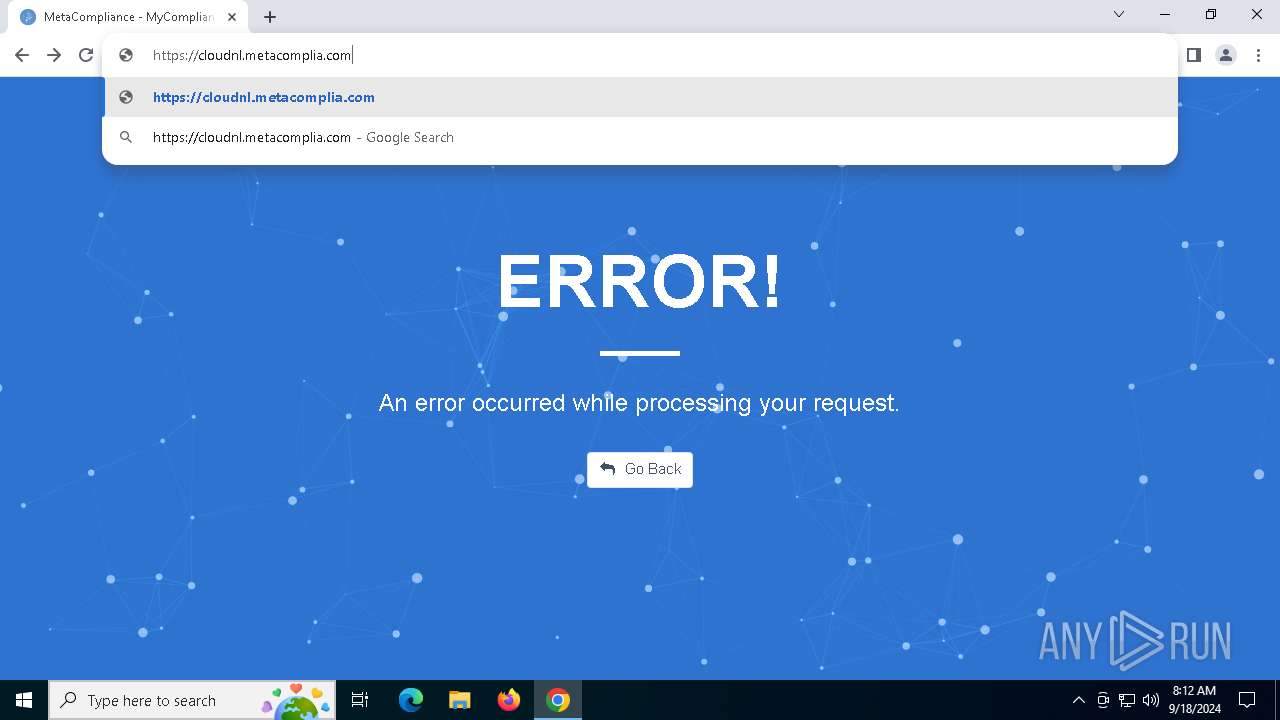Open the Windows Start menu
The width and height of the screenshot is (1280, 720).
(24, 700)
